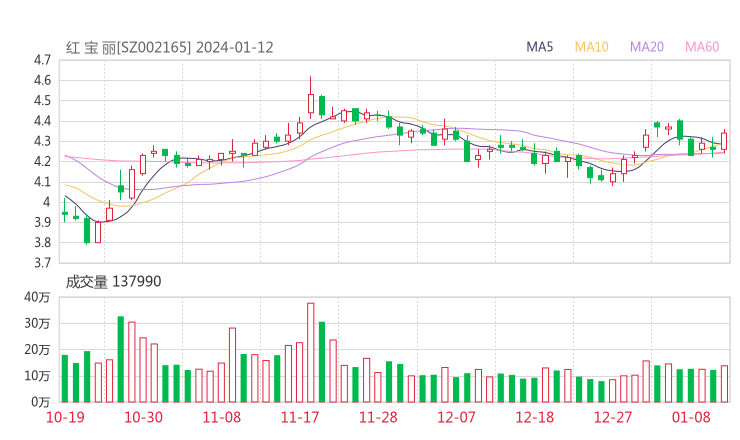Click the 01-08 date axis label
The image size is (740, 440).
pyautogui.click(x=691, y=417)
